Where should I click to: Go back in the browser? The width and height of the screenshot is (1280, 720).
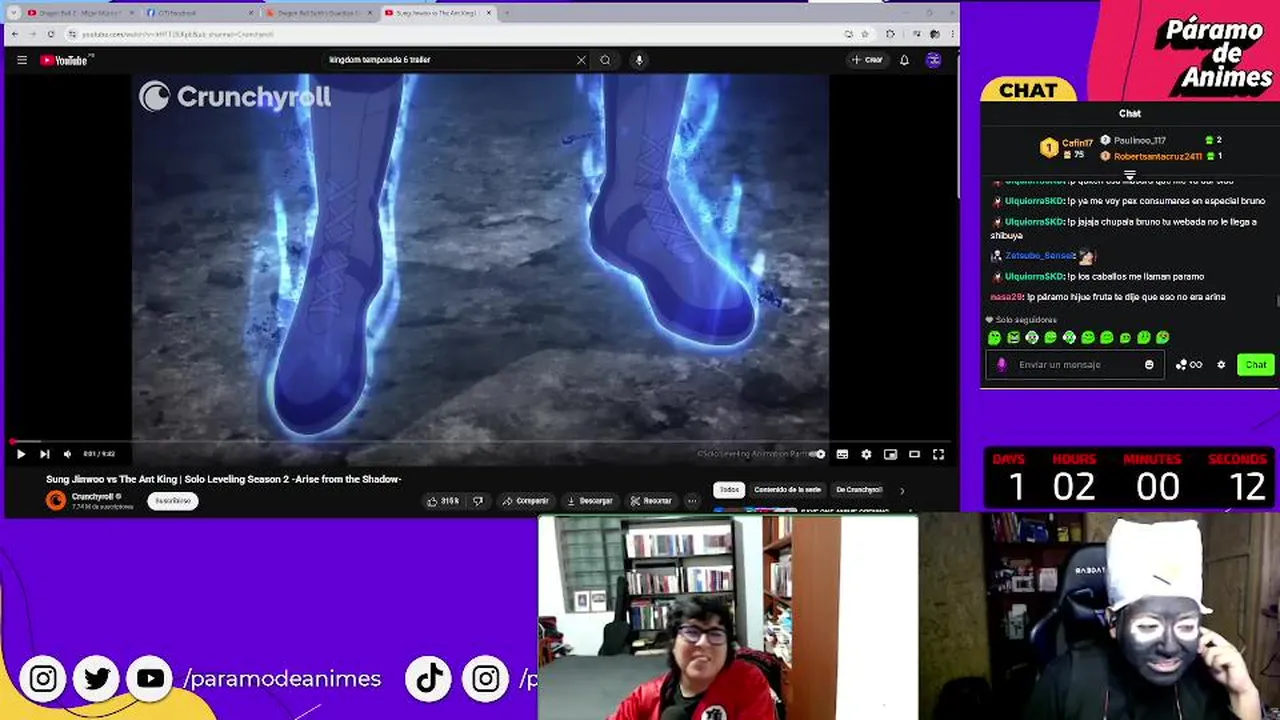click(x=14, y=34)
